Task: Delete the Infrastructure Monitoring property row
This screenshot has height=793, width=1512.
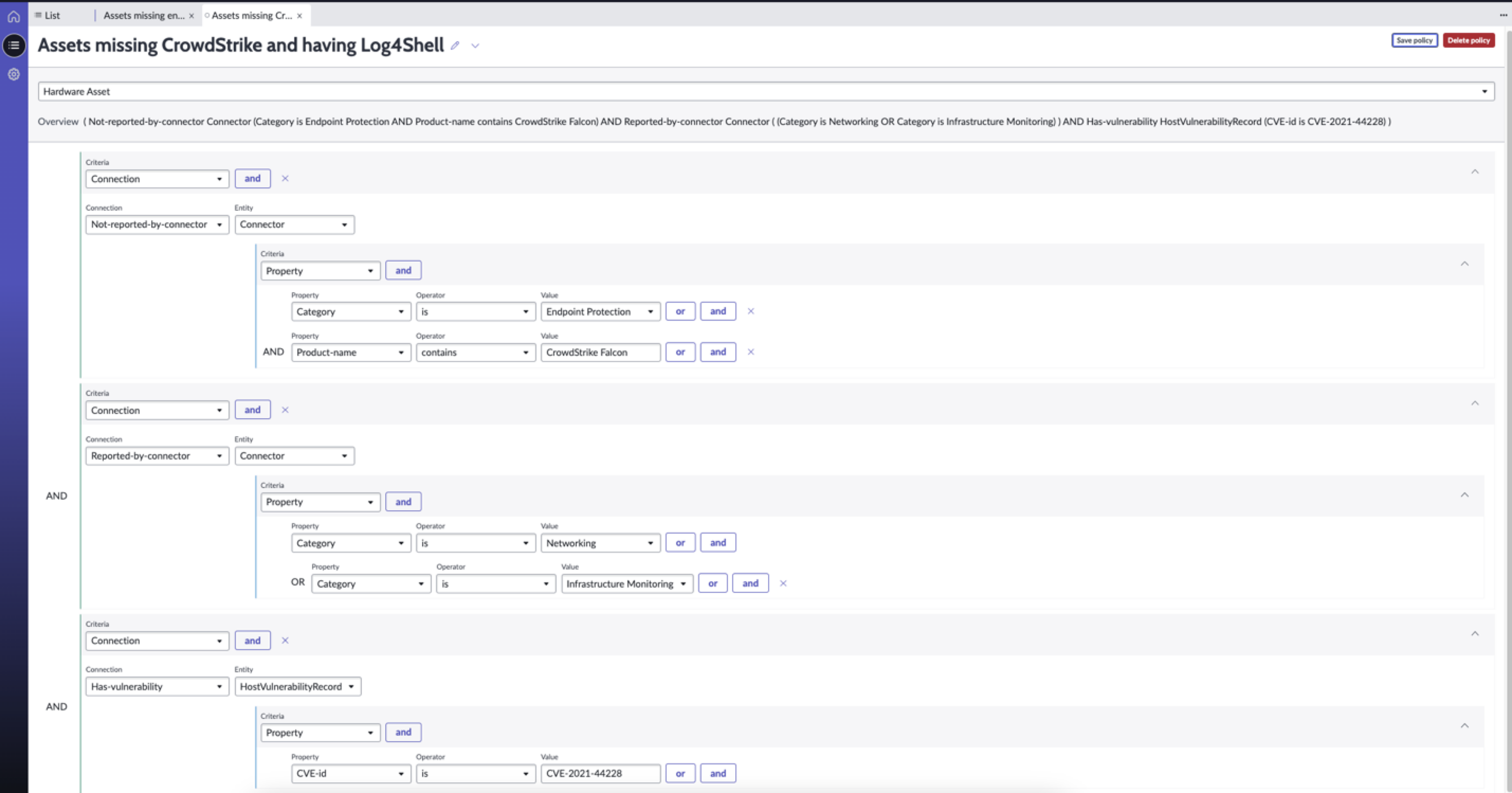Action: (783, 584)
